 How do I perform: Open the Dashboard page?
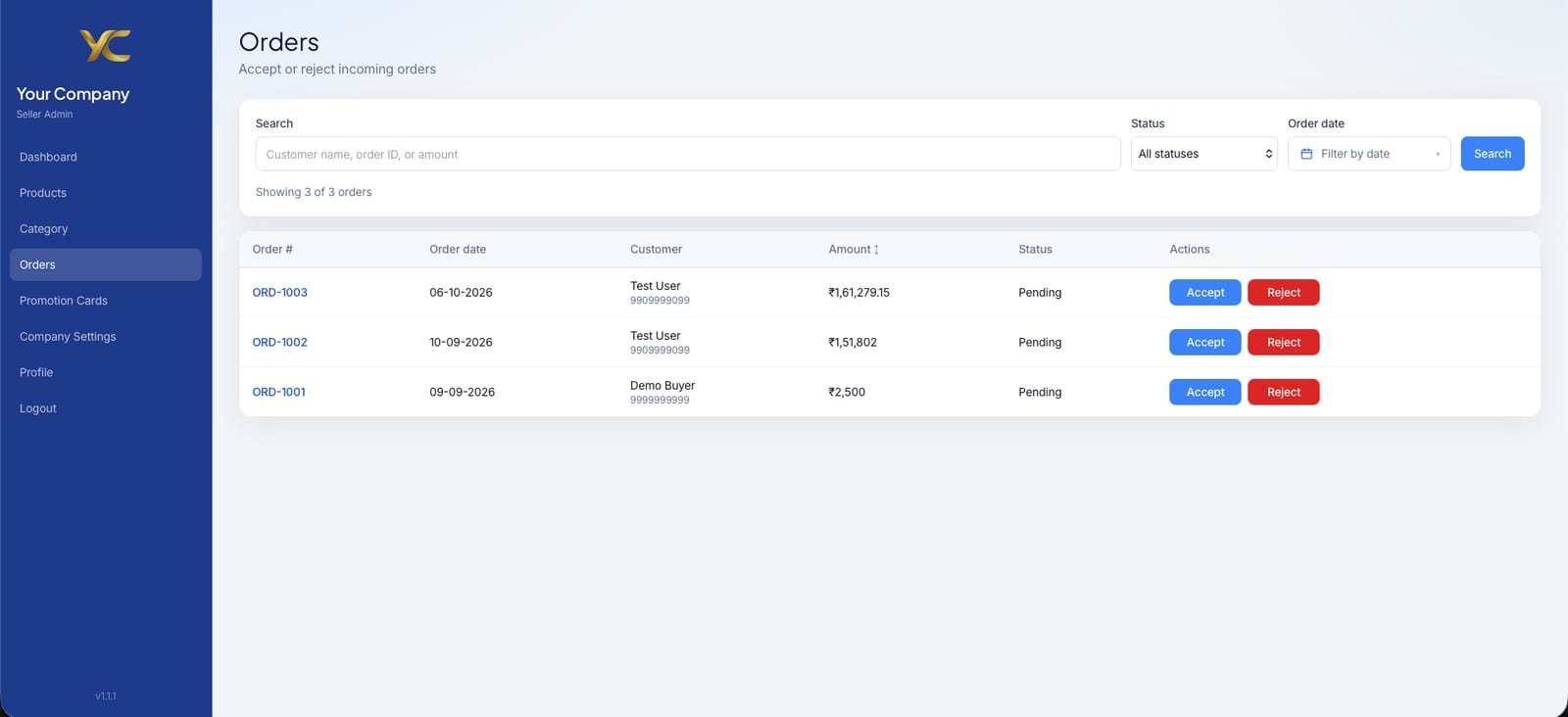click(106, 157)
